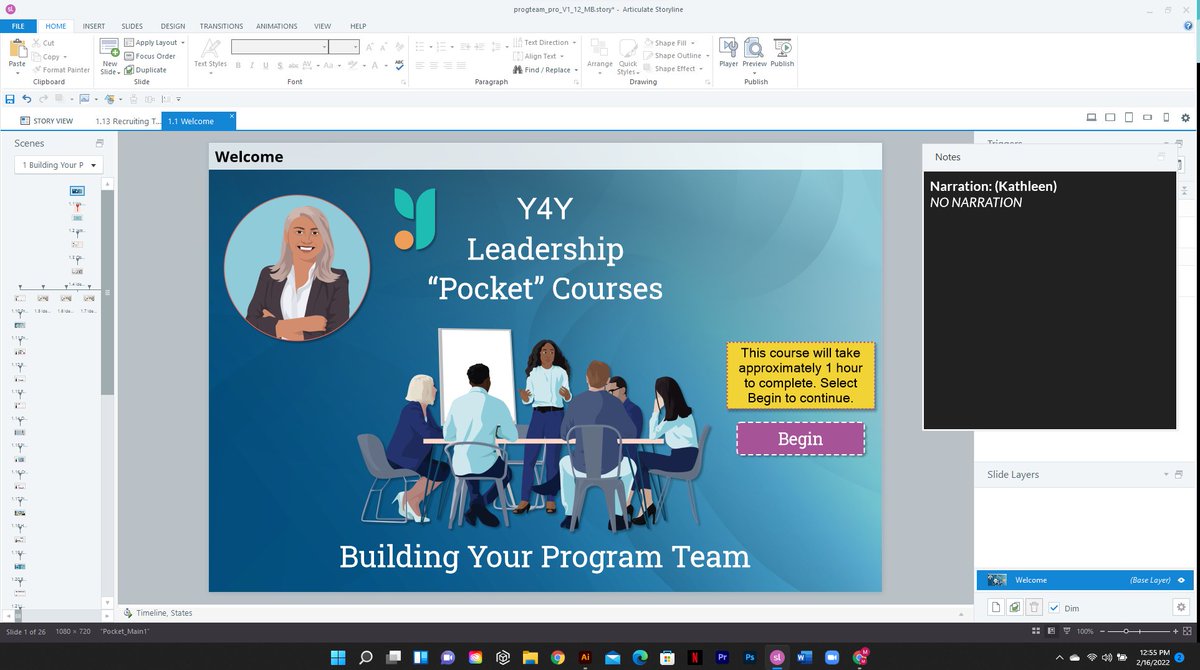The height and width of the screenshot is (670, 1200).
Task: Switch to tablet portrait view icon
Action: tap(1129, 118)
